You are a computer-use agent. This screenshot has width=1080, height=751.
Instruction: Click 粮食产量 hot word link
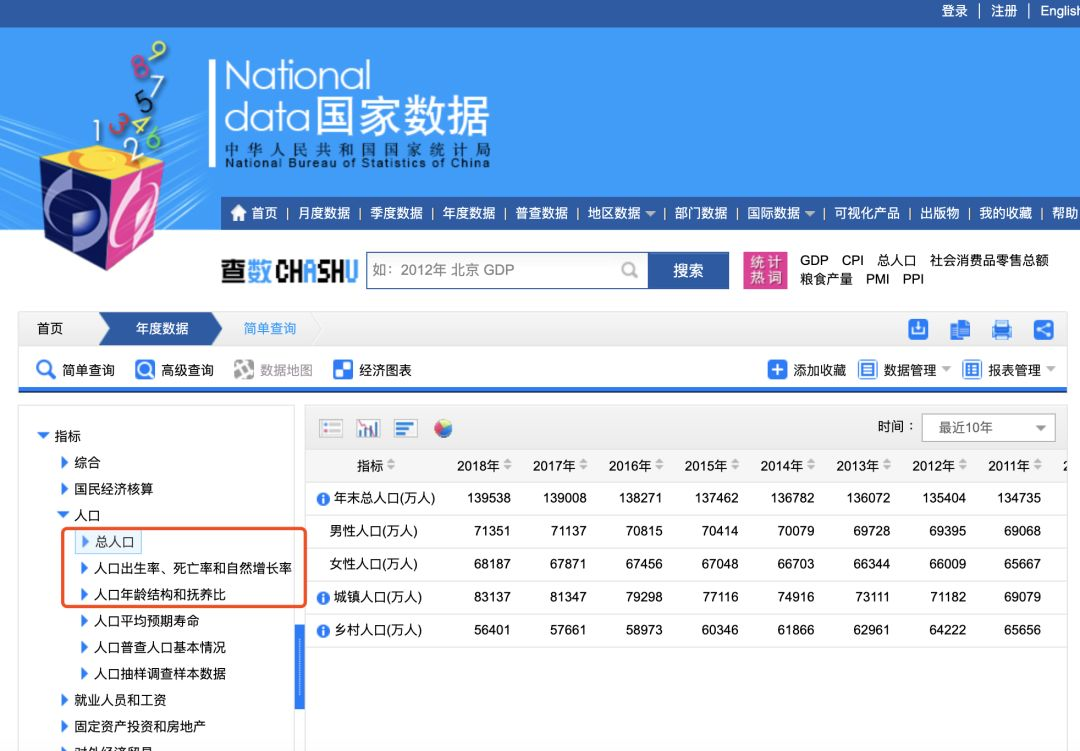[x=826, y=279]
